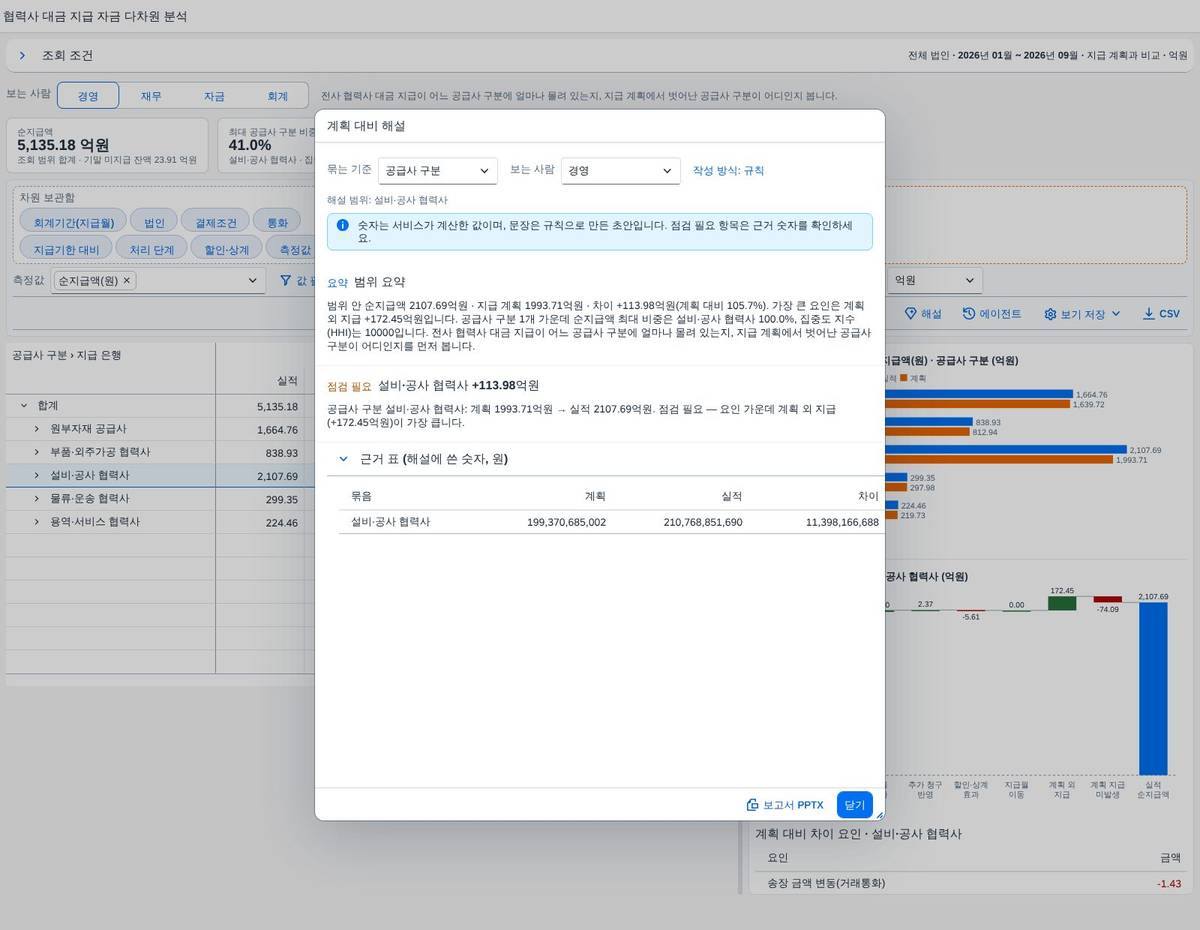Click the 법인 dimension chip
The width and height of the screenshot is (1200, 930).
[x=154, y=222]
